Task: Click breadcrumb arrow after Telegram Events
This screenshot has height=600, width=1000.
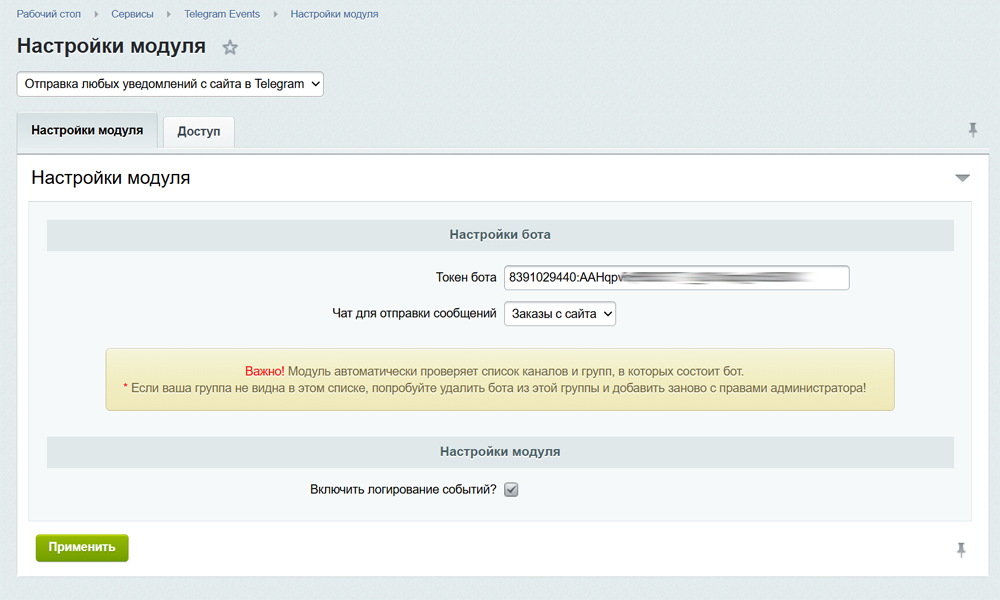Action: pyautogui.click(x=275, y=15)
